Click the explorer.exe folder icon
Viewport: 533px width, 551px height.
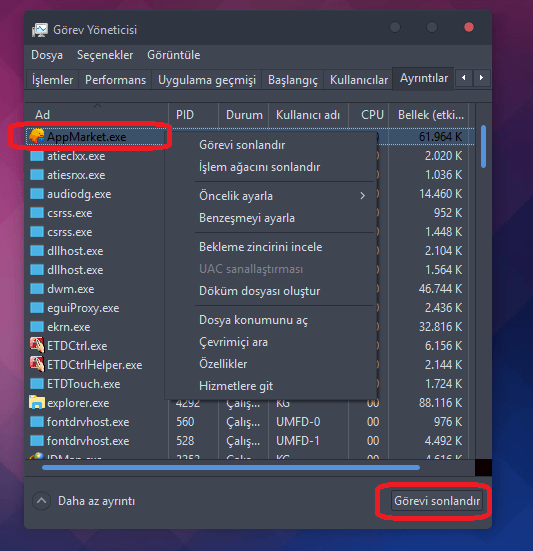pyautogui.click(x=37, y=402)
